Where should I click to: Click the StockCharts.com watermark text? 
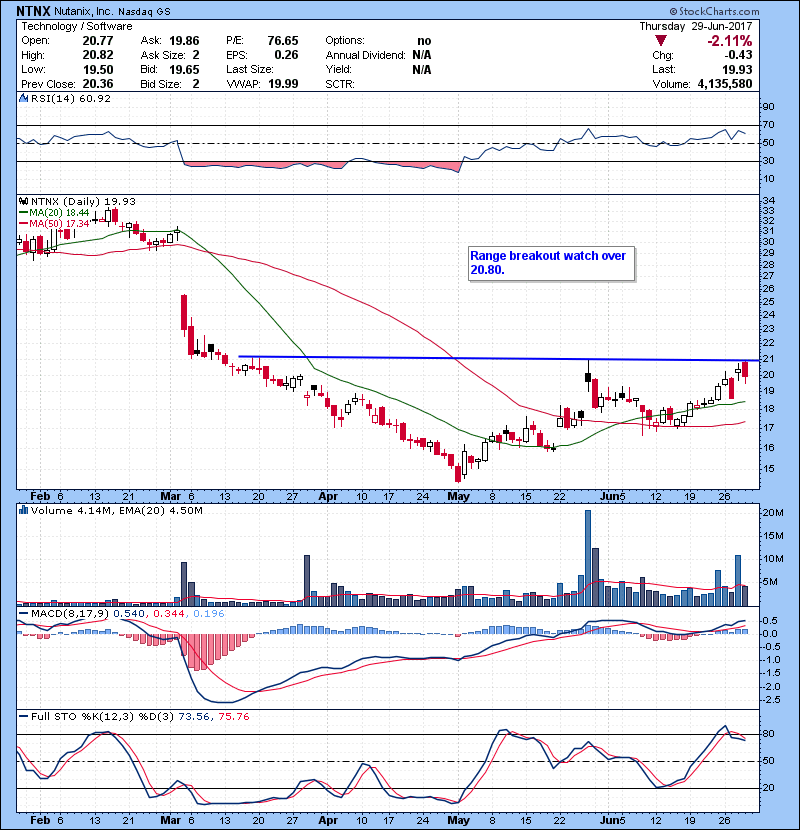(x=719, y=11)
